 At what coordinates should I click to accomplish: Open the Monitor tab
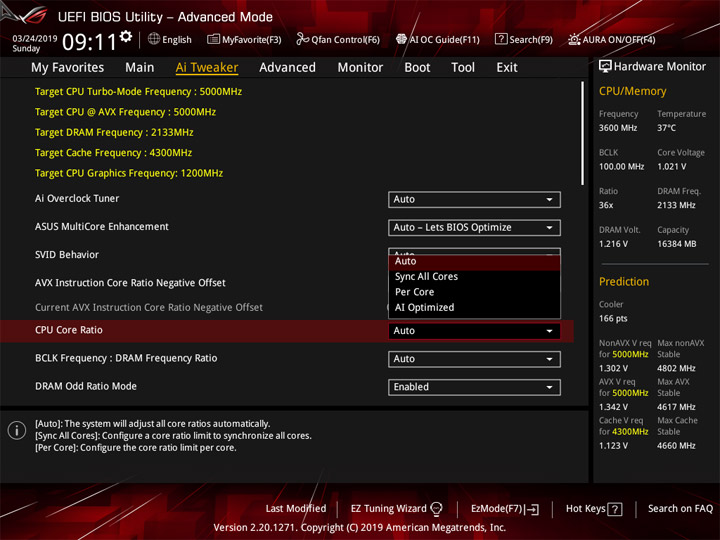click(x=360, y=68)
